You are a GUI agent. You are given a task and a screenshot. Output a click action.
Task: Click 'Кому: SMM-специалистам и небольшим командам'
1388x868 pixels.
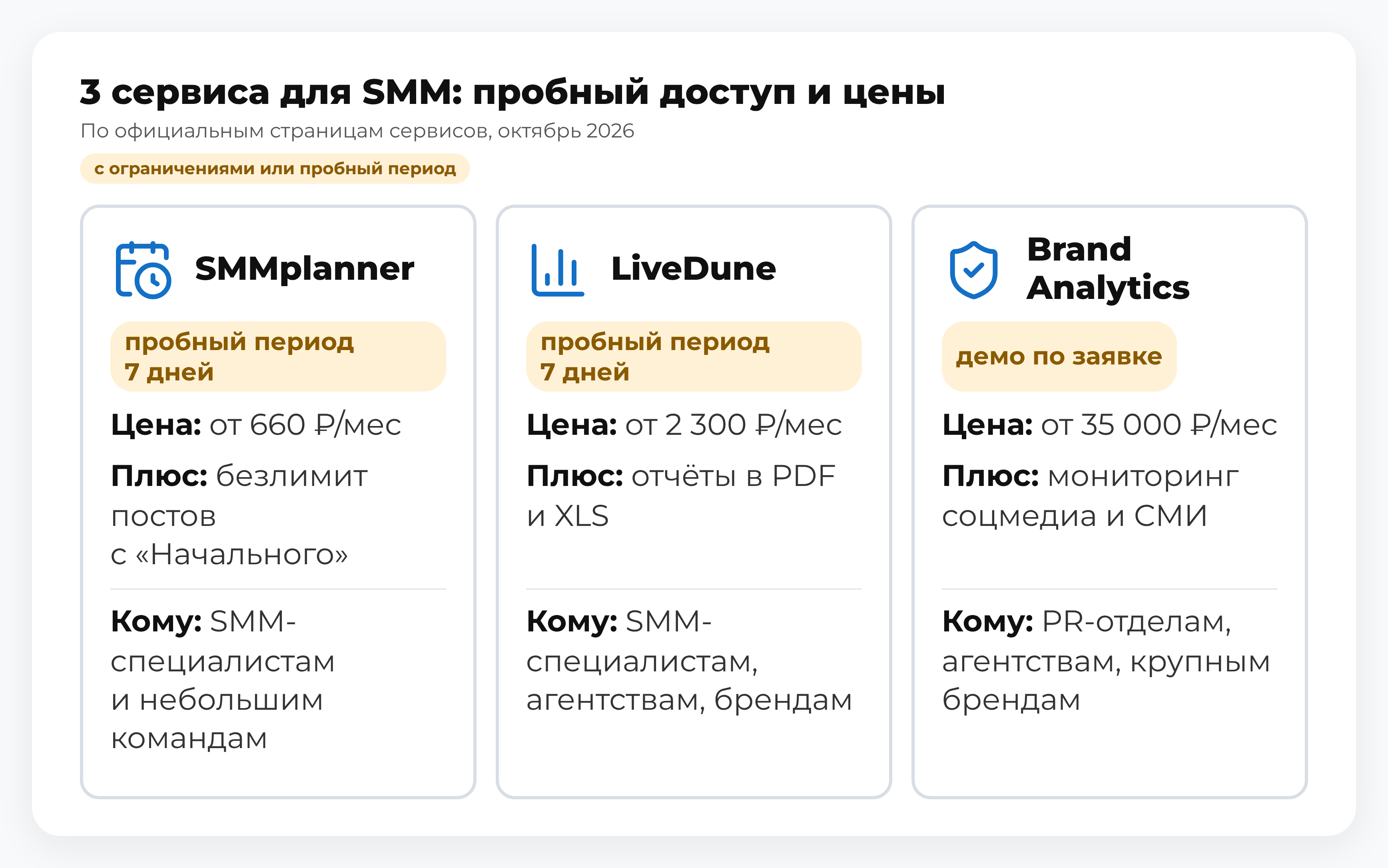pos(223,680)
